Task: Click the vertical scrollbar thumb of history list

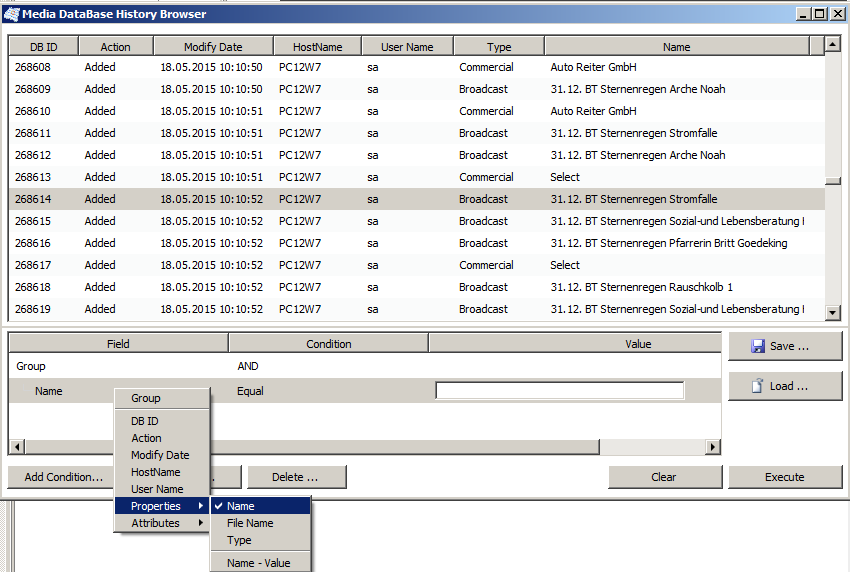Action: tap(833, 181)
